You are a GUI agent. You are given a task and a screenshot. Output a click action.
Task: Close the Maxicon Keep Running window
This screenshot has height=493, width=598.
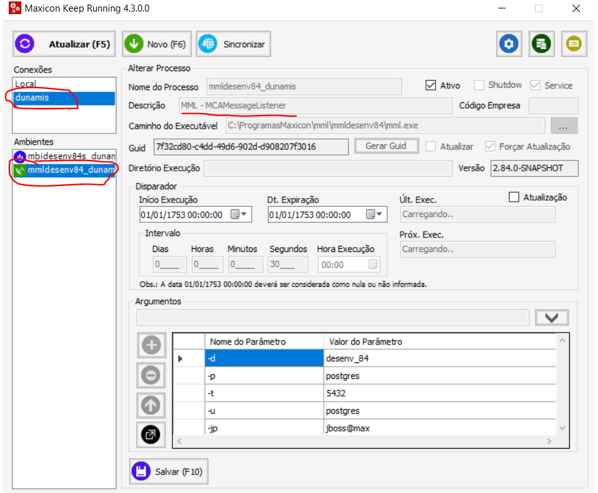(576, 8)
